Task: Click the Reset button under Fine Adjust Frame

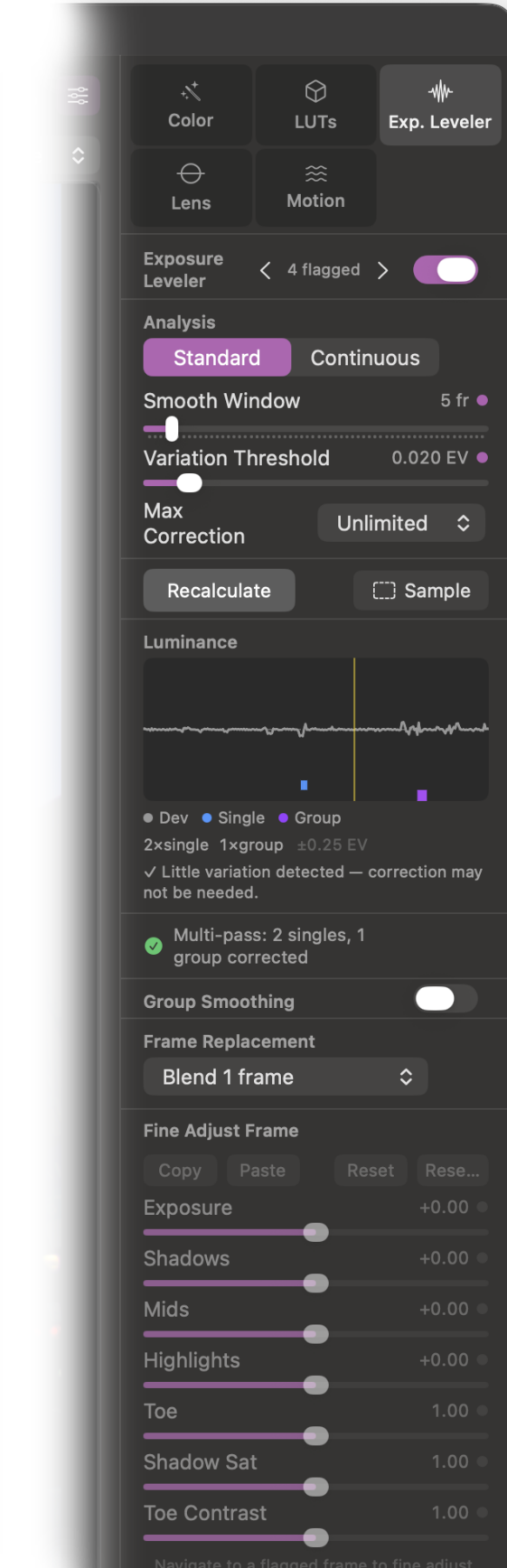Action: pos(371,1171)
